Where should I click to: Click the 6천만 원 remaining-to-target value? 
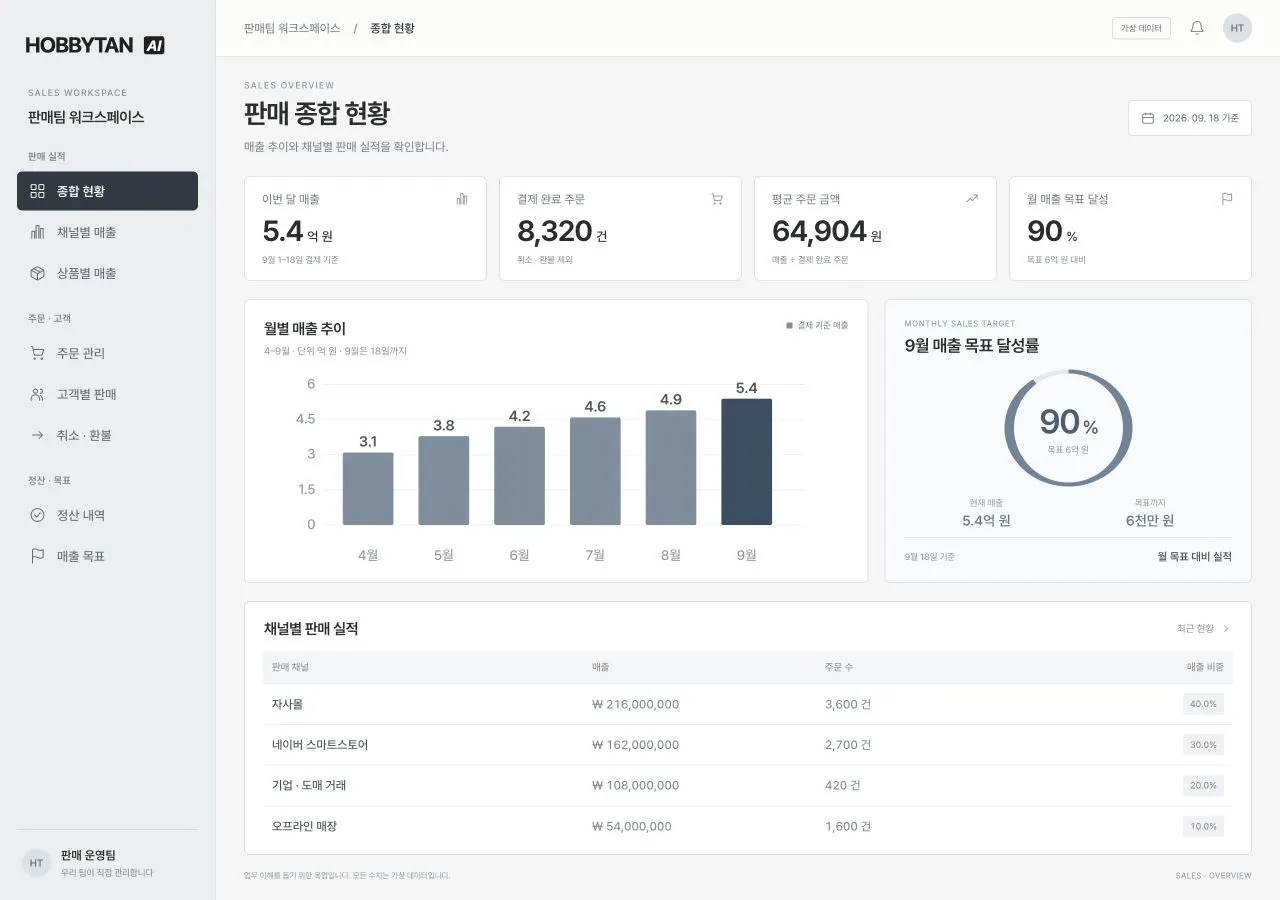(1150, 520)
